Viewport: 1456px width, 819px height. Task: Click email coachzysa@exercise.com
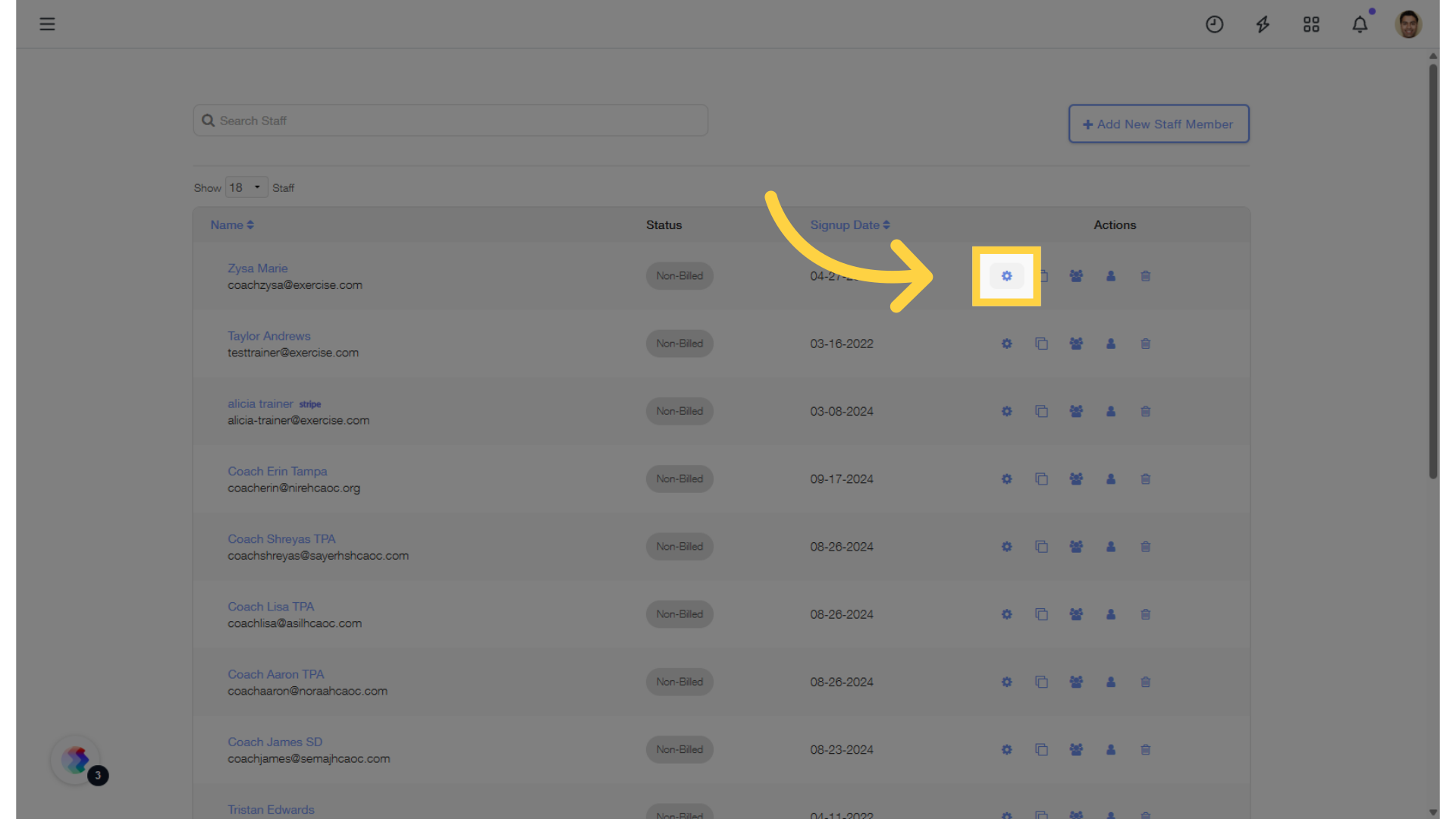coord(295,285)
